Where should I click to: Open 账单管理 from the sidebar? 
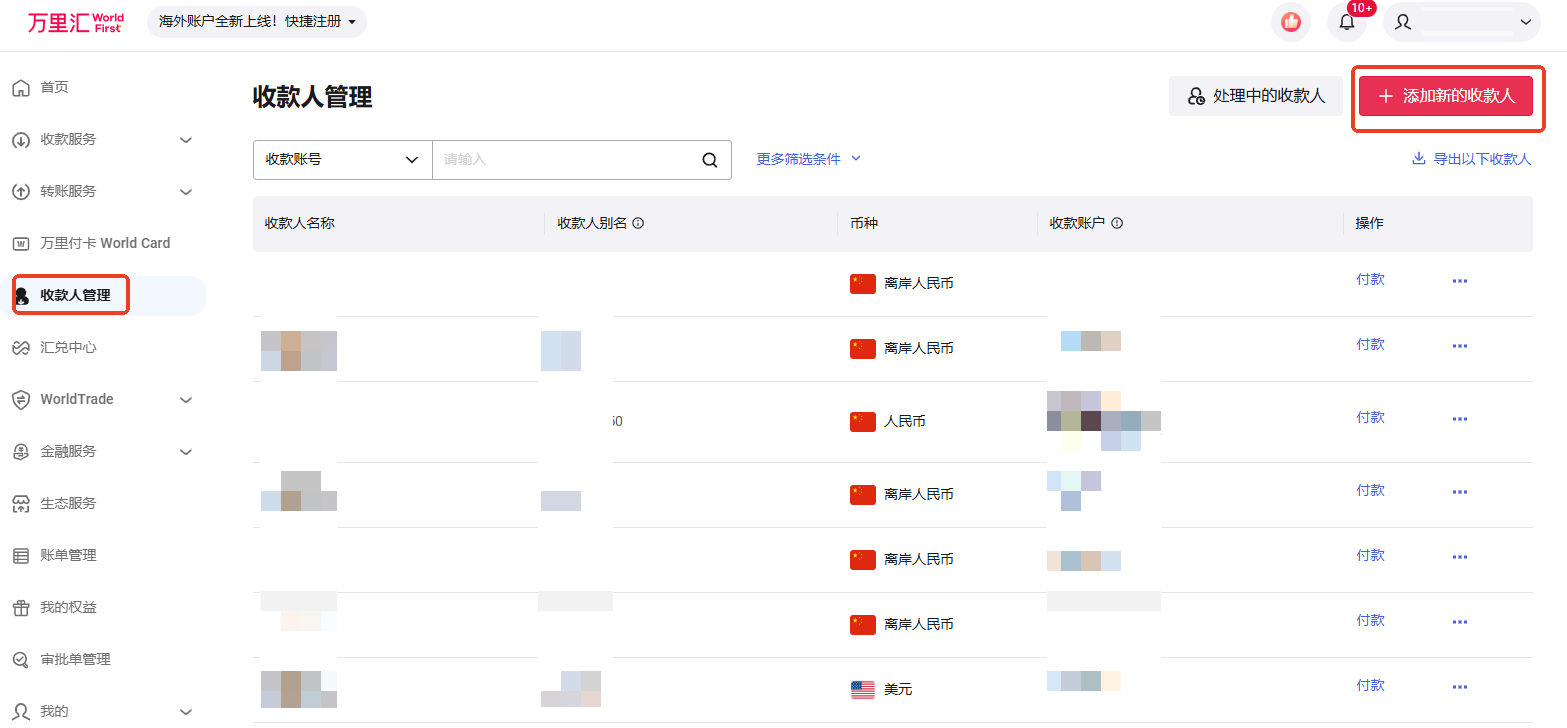68,556
